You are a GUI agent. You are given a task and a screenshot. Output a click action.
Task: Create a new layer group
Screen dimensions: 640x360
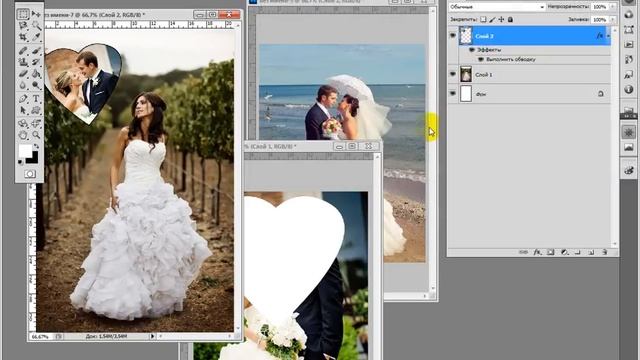(x=578, y=252)
